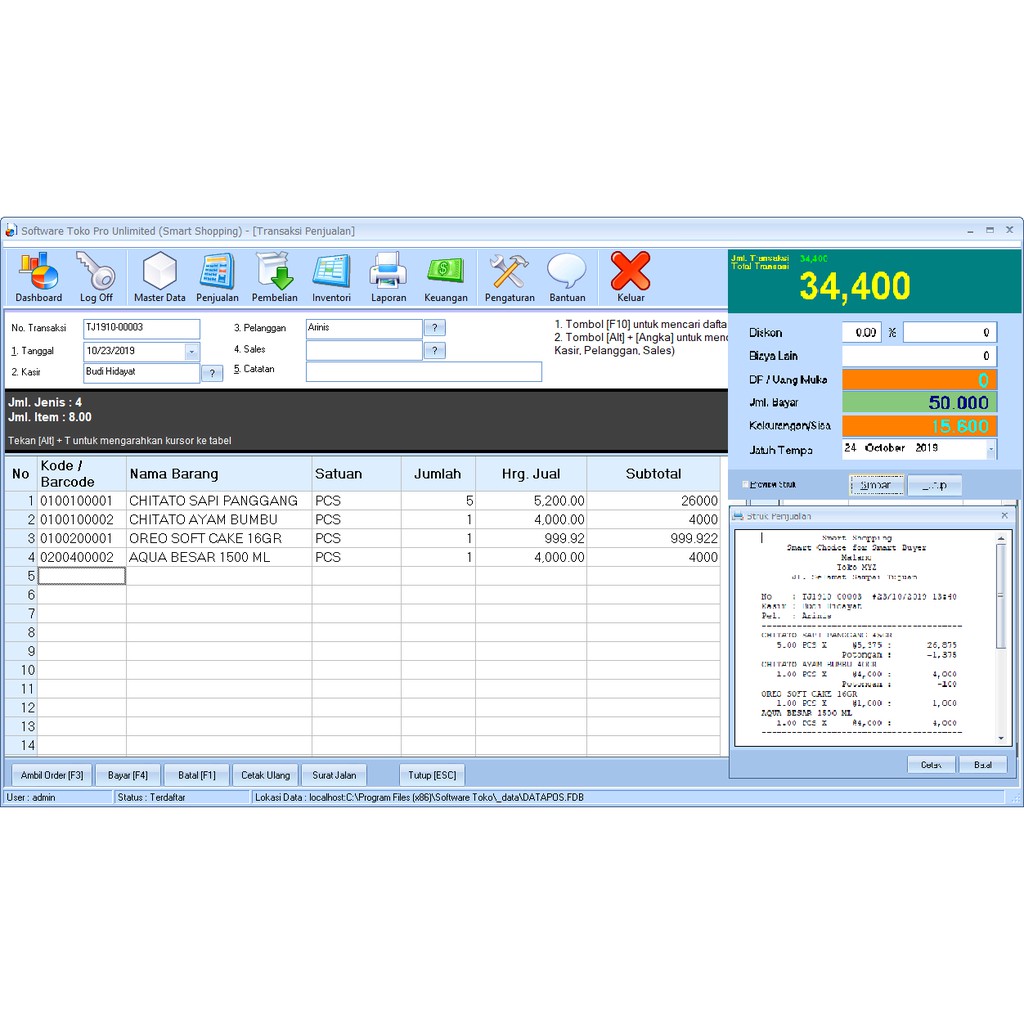
Task: Open the Pelanggan lookup question-mark button
Action: click(434, 328)
